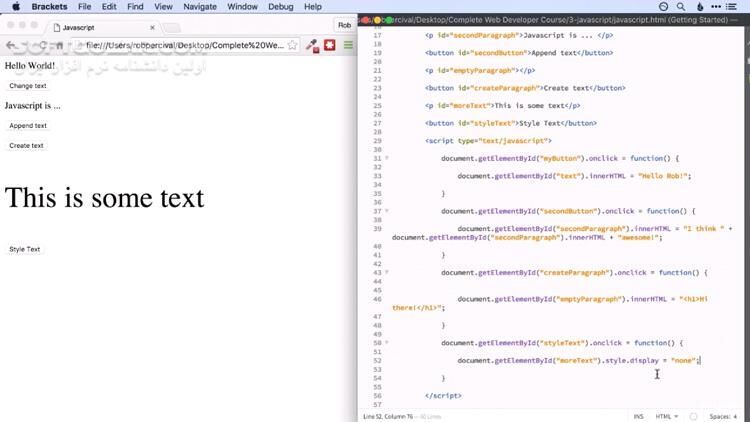750x422 pixels.
Task: Click the Line 52, Column 76 cursor position
Action: click(x=388, y=416)
